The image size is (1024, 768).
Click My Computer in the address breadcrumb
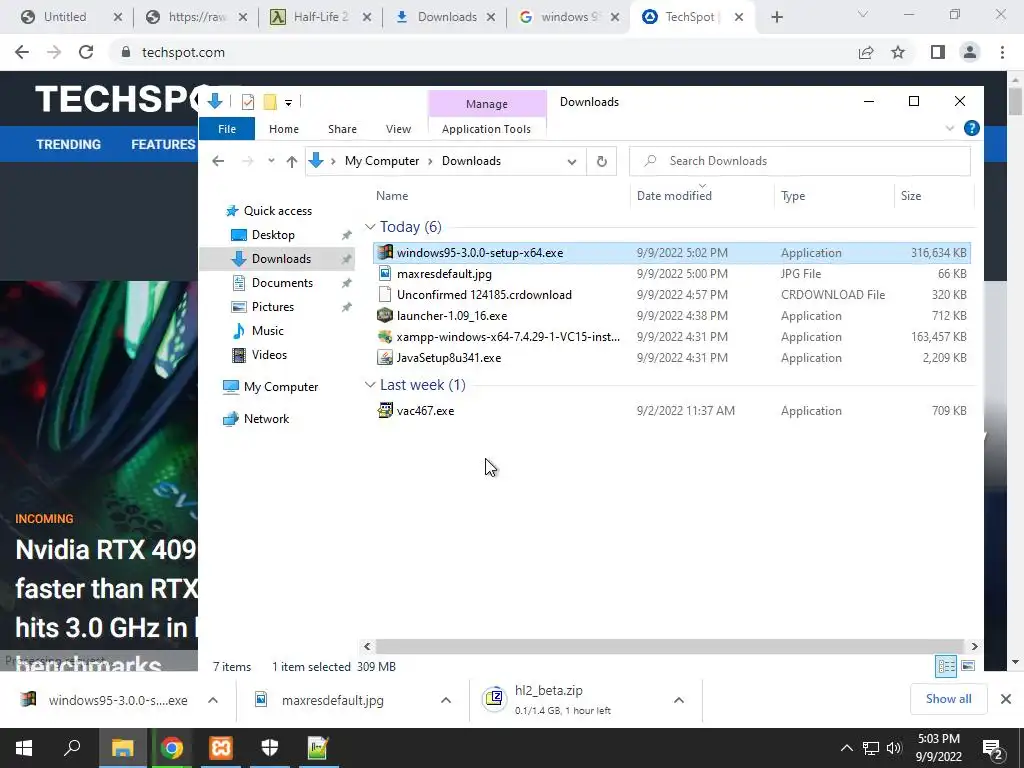tap(382, 161)
